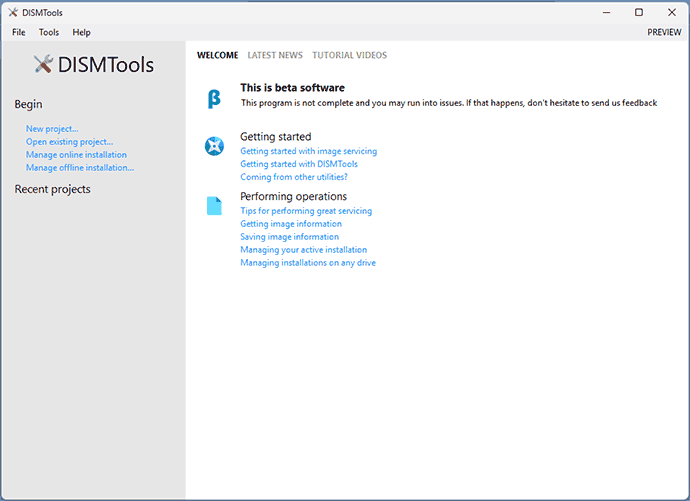Image resolution: width=690 pixels, height=501 pixels.
Task: Maximize the DISMTools window
Action: (x=639, y=12)
